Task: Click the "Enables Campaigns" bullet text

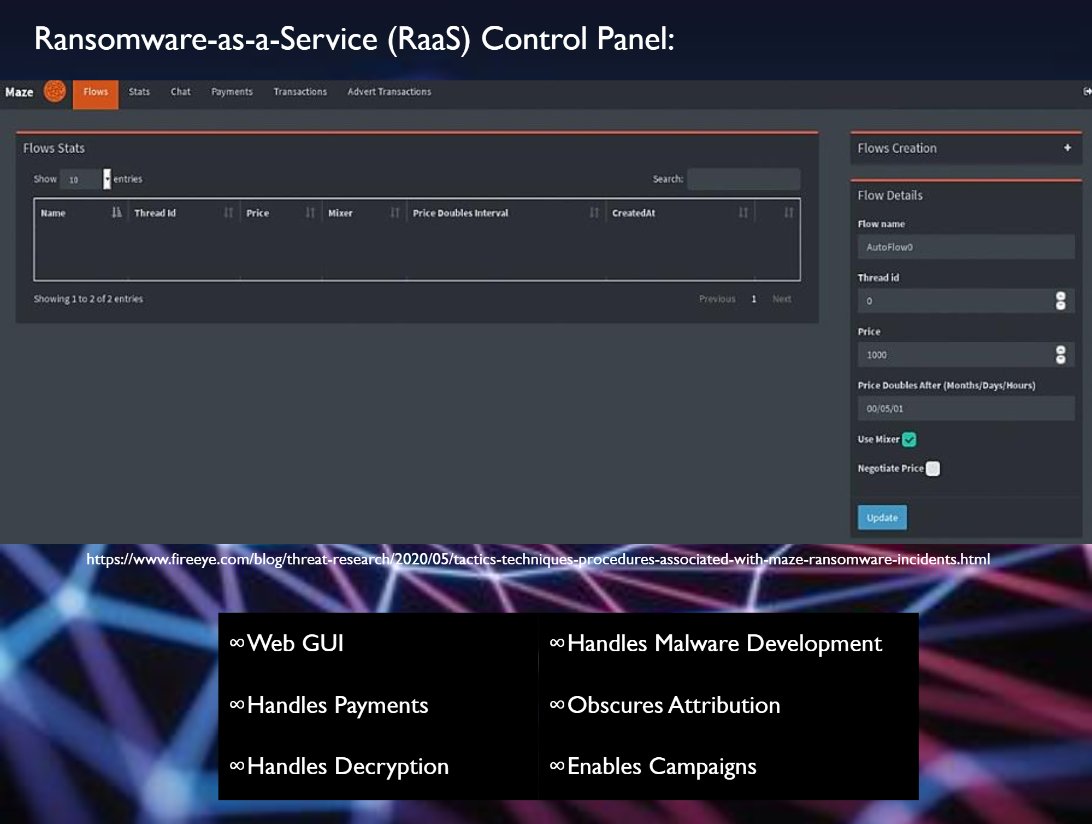Action: [x=662, y=766]
